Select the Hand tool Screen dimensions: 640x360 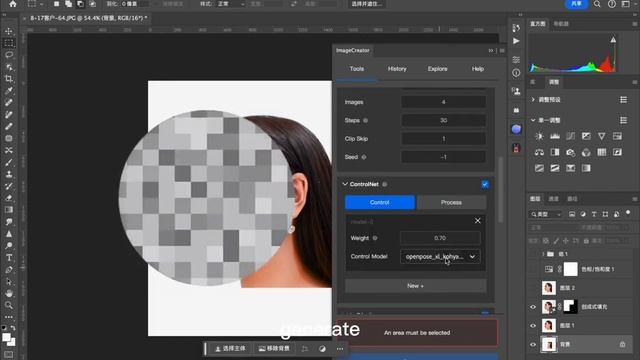[9, 293]
